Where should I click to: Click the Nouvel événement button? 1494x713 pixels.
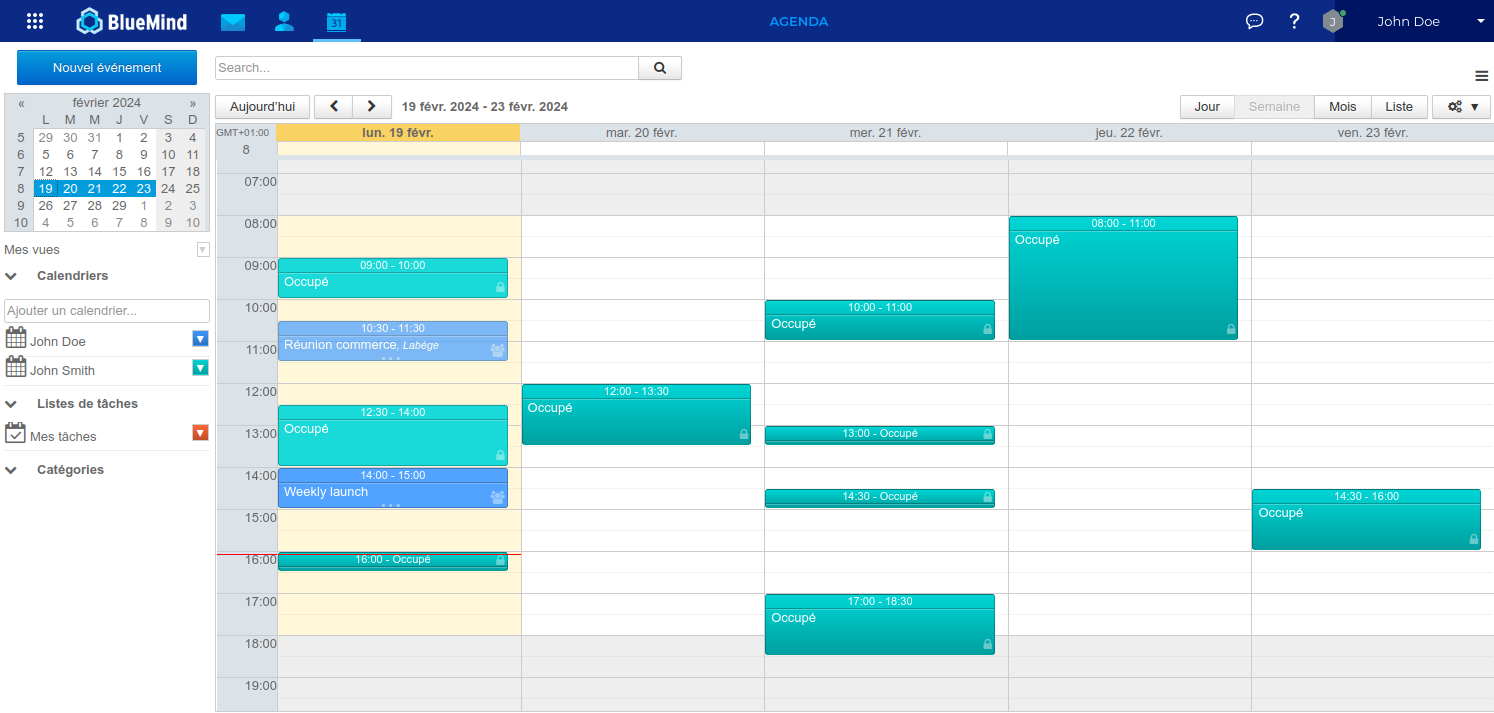(x=107, y=68)
